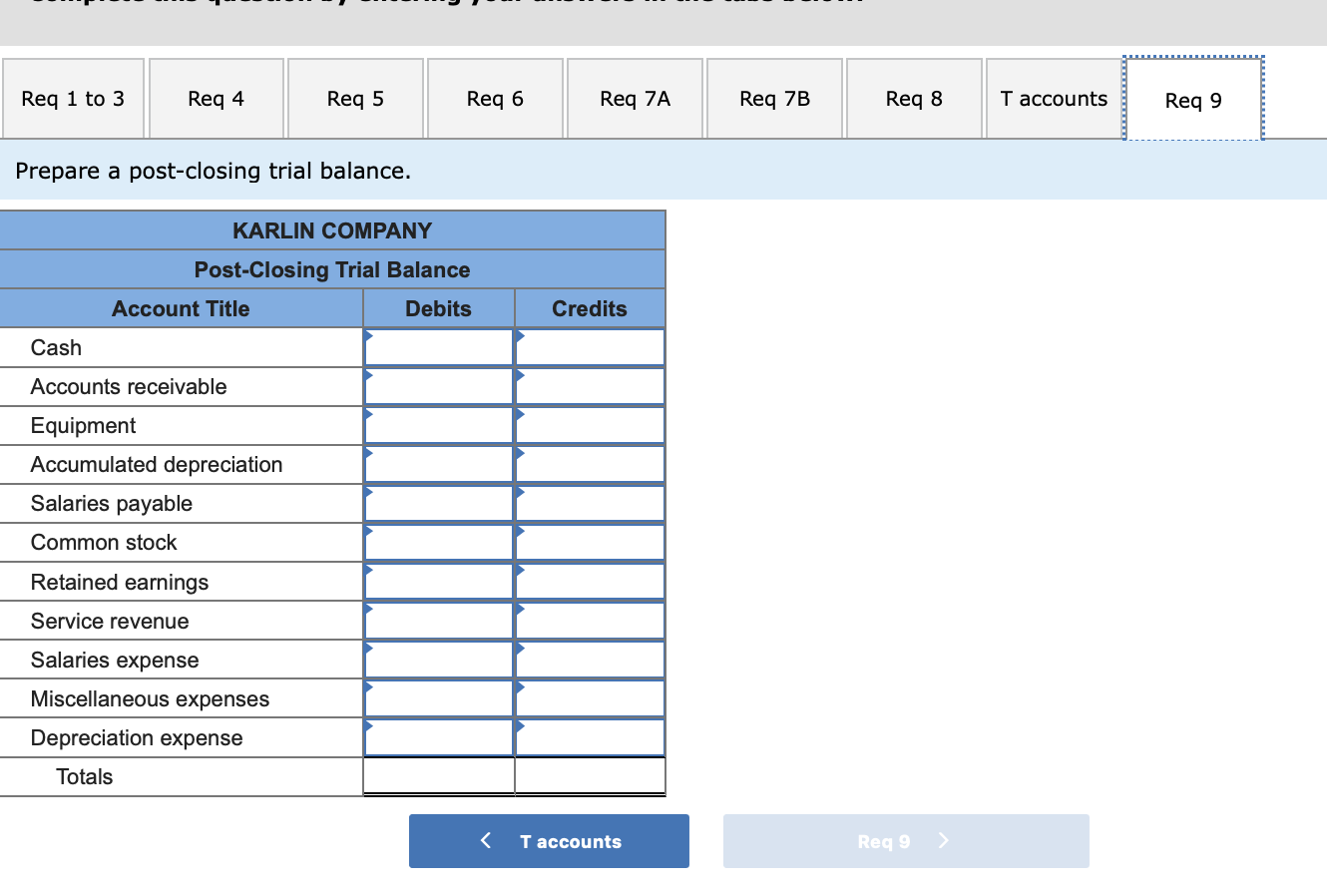Click the T accounts back button

click(x=548, y=841)
